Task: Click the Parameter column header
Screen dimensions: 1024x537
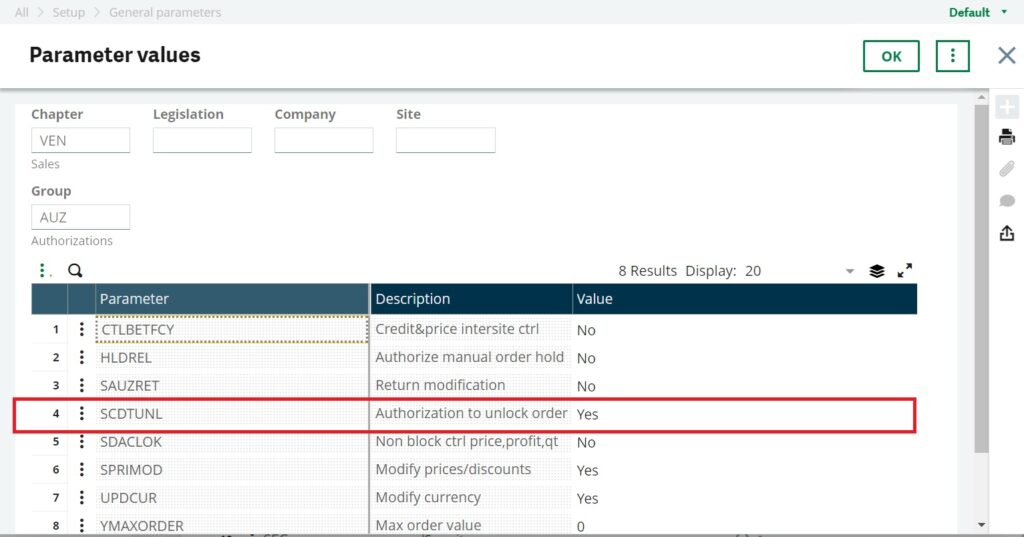Action: [x=232, y=299]
